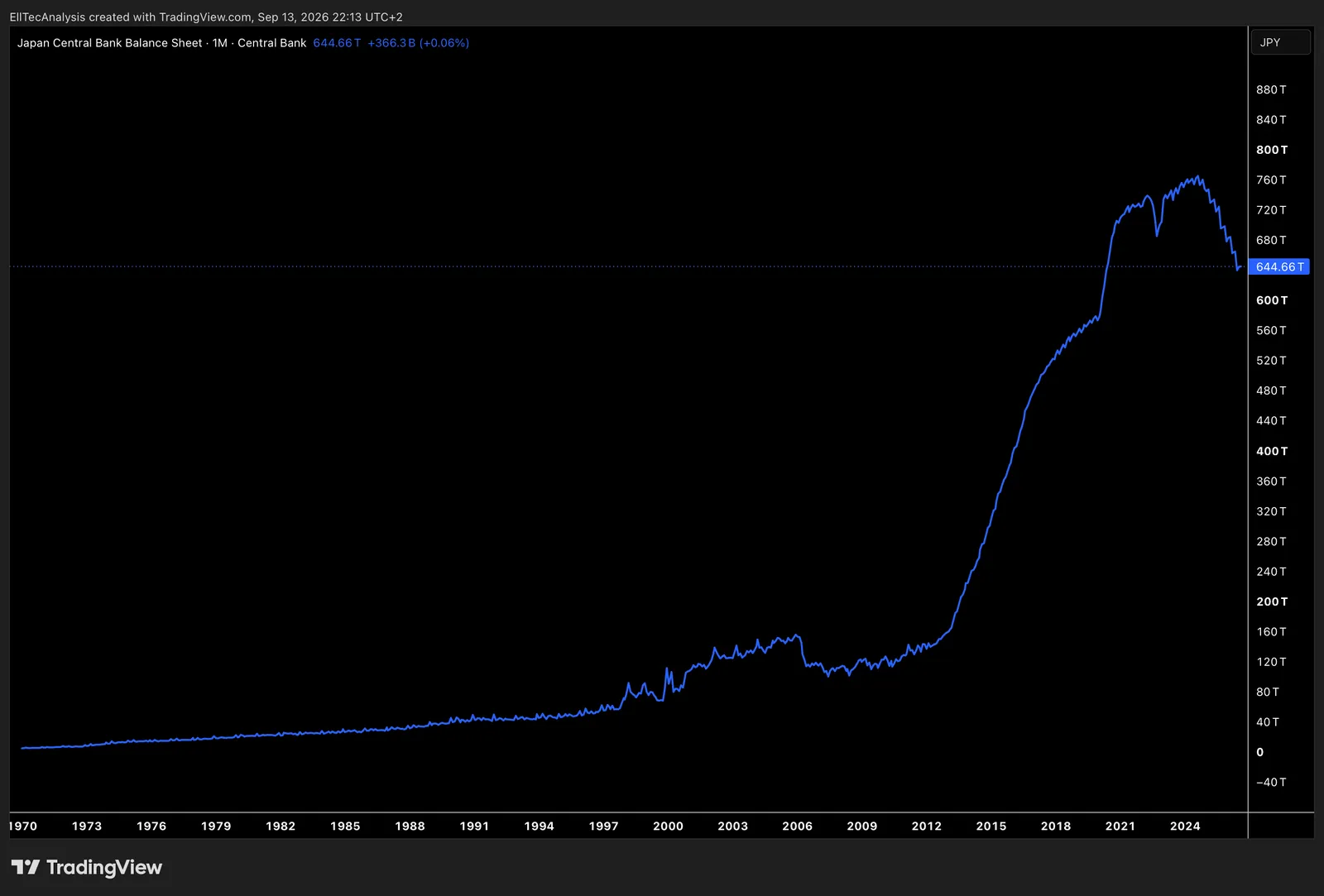Click the 1976 time axis label

click(x=151, y=826)
